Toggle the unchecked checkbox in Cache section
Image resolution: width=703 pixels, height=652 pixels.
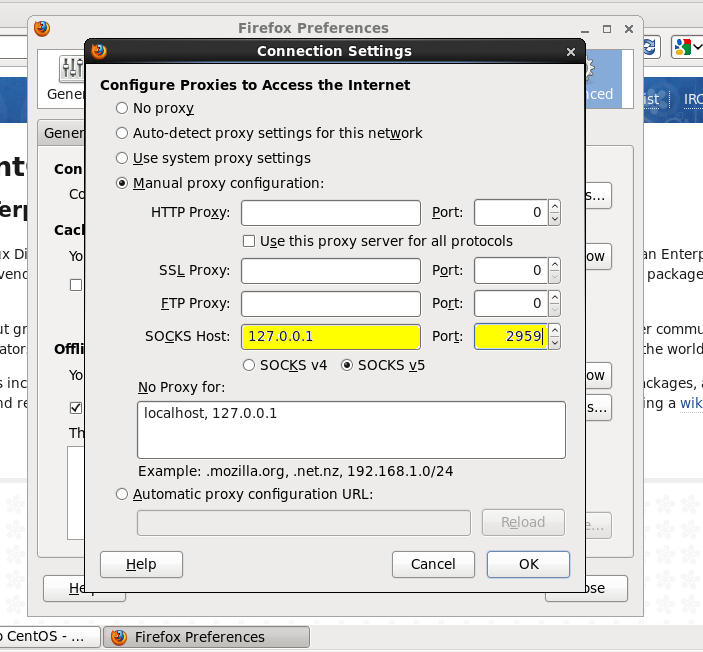click(x=76, y=285)
